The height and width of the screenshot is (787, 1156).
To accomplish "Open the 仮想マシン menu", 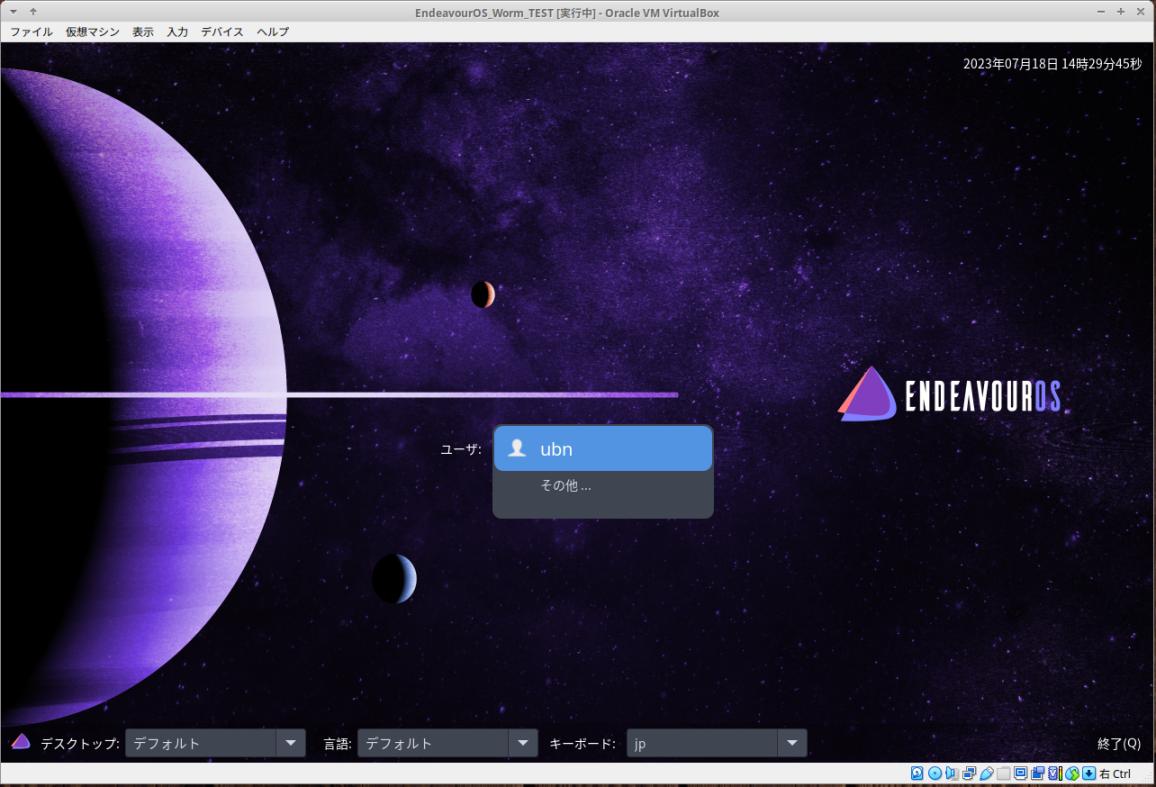I will coord(92,32).
